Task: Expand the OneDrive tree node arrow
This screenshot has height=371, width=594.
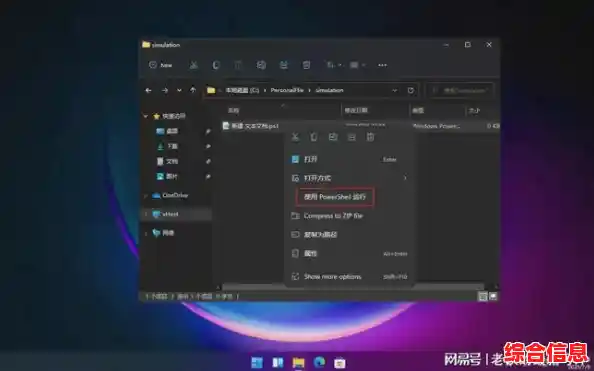Action: (146, 196)
